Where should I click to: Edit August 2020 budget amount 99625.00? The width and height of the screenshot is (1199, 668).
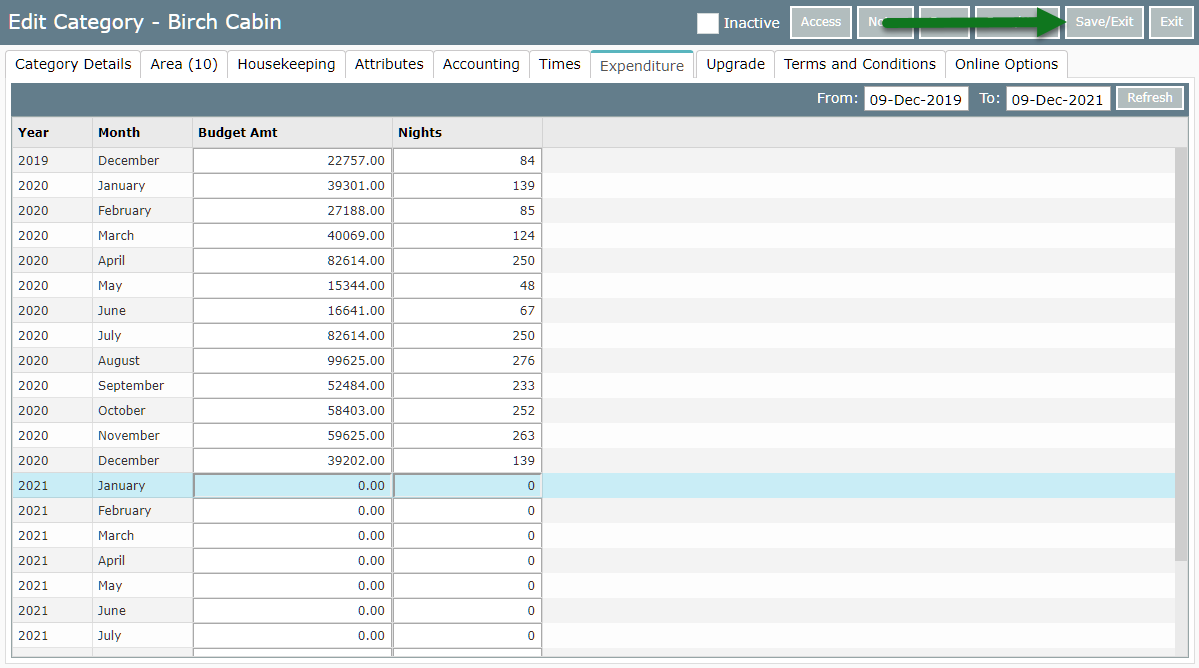(293, 361)
